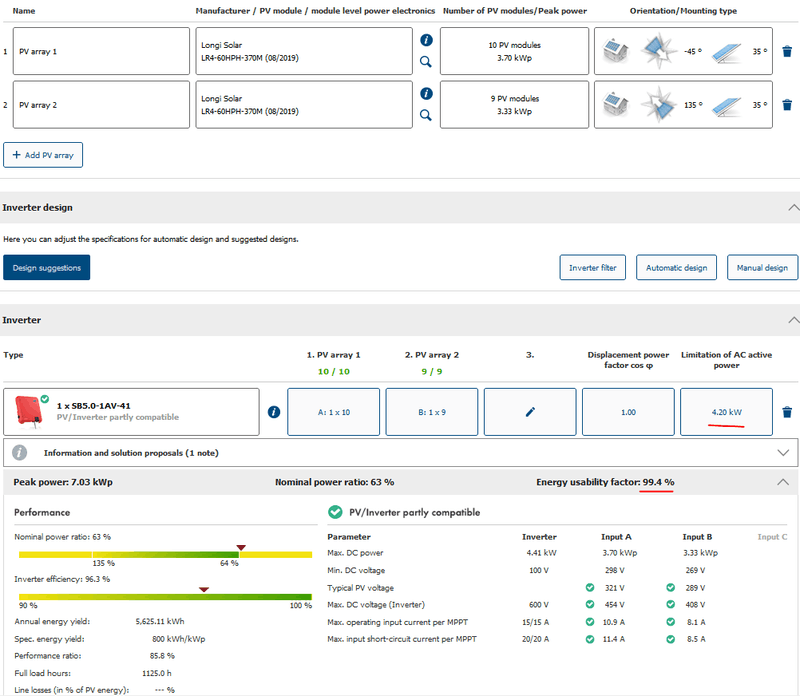Open info icon next to SB5.0-1AV-41 inverter
The image size is (800, 696).
coord(274,411)
